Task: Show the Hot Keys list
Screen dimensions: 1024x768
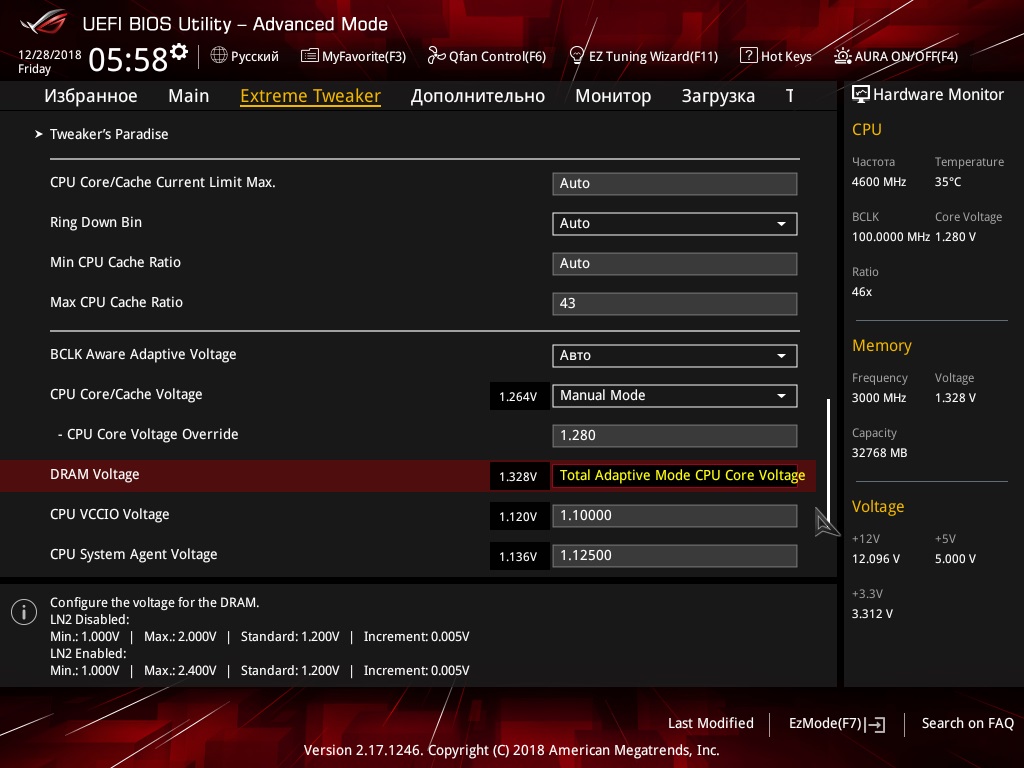Action: point(776,56)
